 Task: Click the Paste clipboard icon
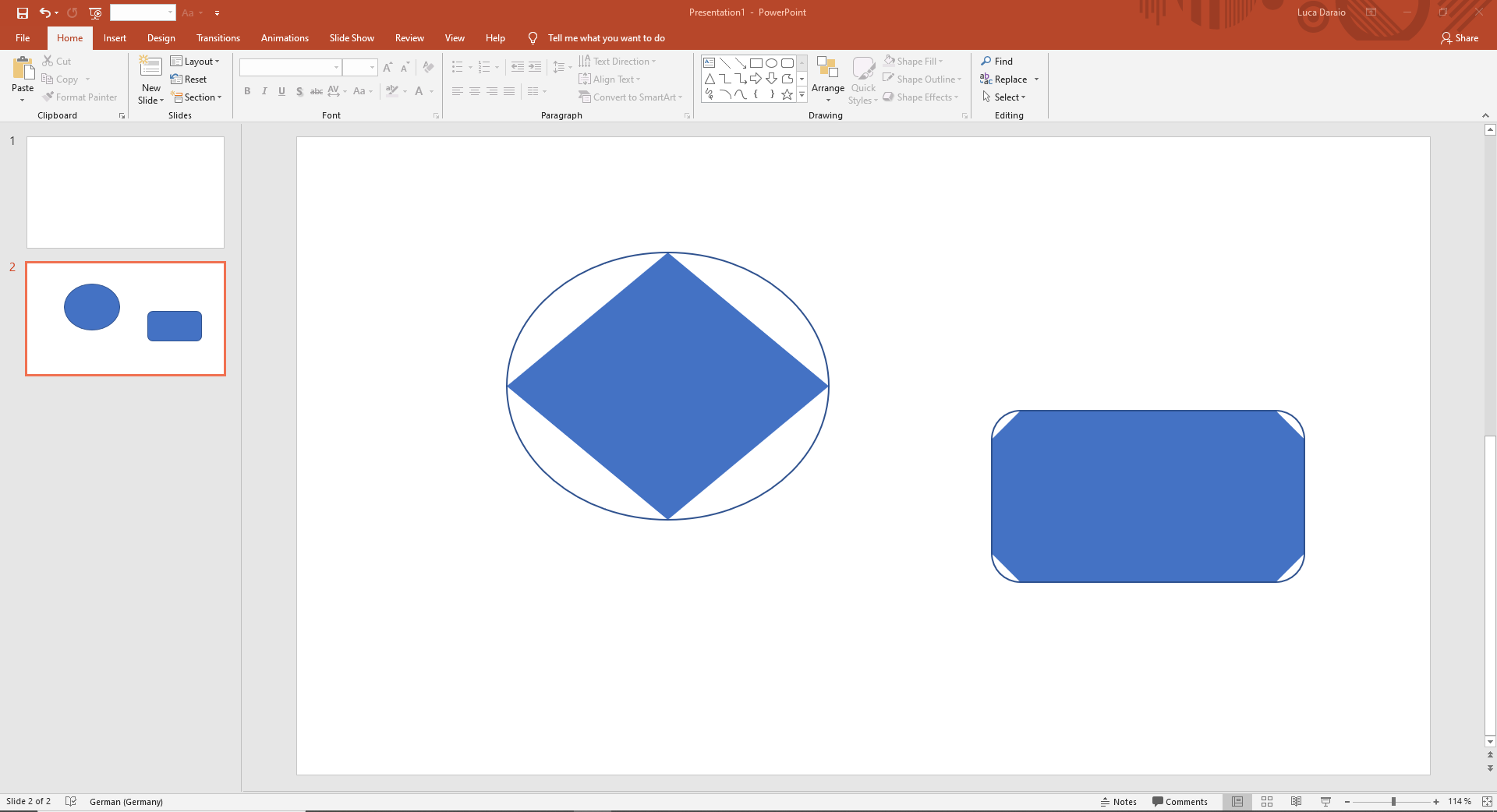pyautogui.click(x=23, y=69)
